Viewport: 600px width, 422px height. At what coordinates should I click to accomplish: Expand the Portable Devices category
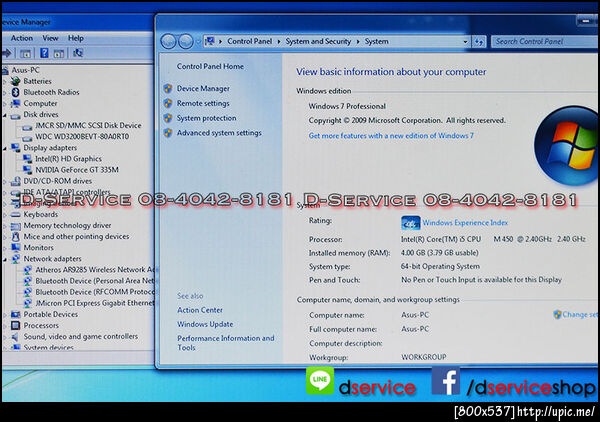[5, 315]
